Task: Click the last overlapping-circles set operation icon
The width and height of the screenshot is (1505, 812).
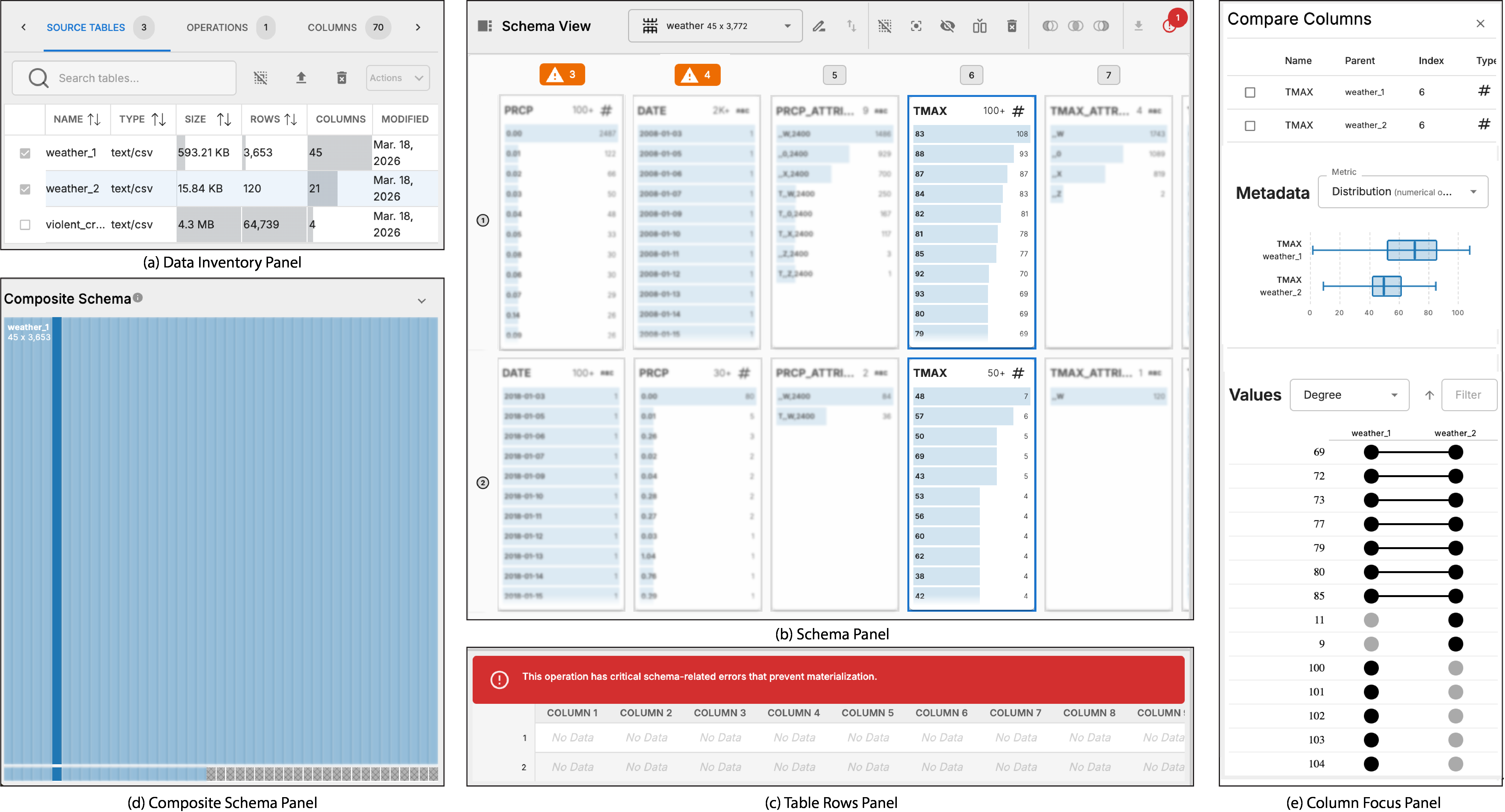Action: [1101, 26]
